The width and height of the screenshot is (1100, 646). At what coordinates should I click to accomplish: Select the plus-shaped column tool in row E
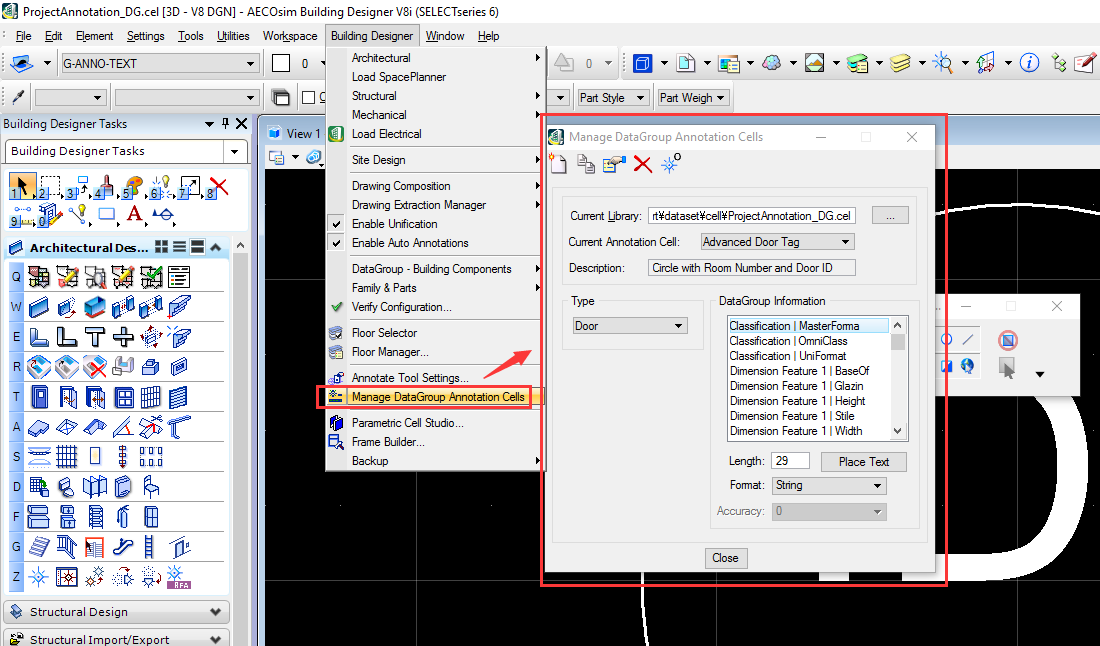point(123,337)
